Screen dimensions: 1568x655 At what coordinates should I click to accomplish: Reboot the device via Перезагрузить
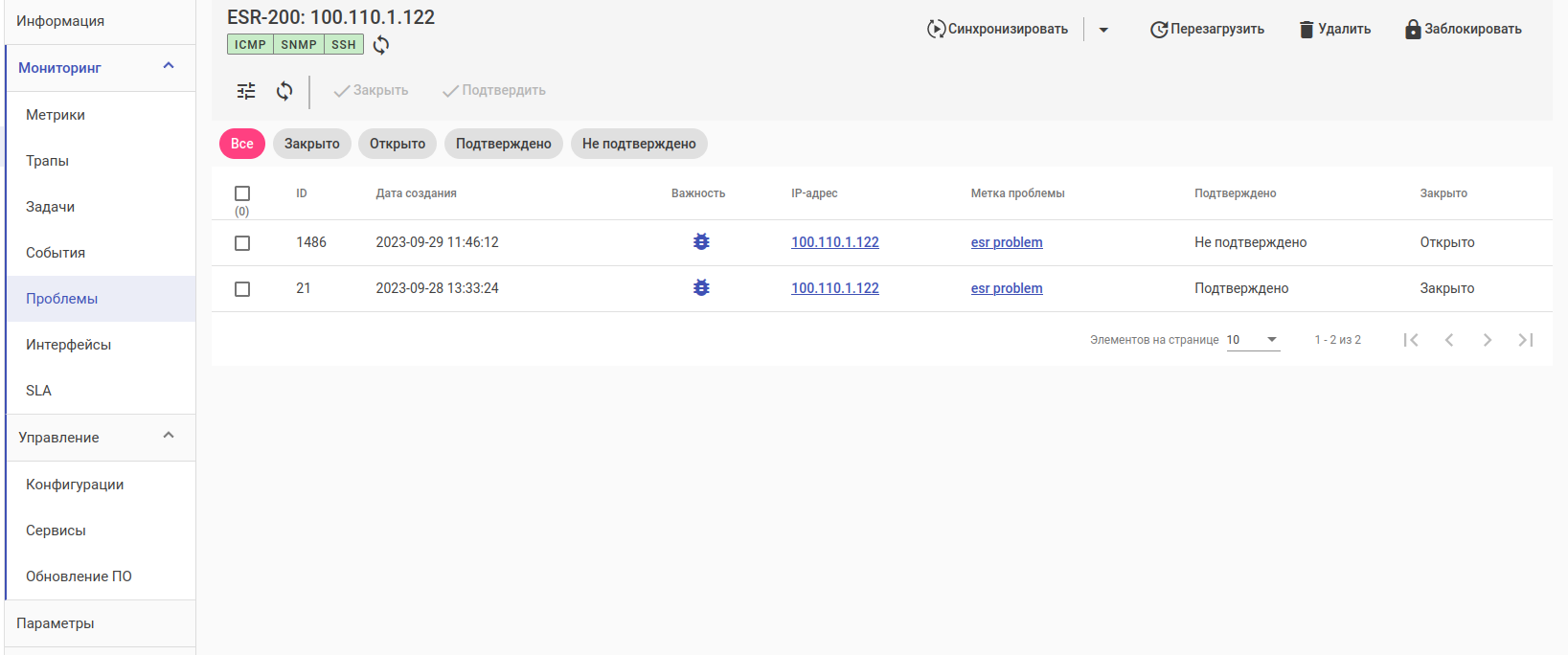1207,29
